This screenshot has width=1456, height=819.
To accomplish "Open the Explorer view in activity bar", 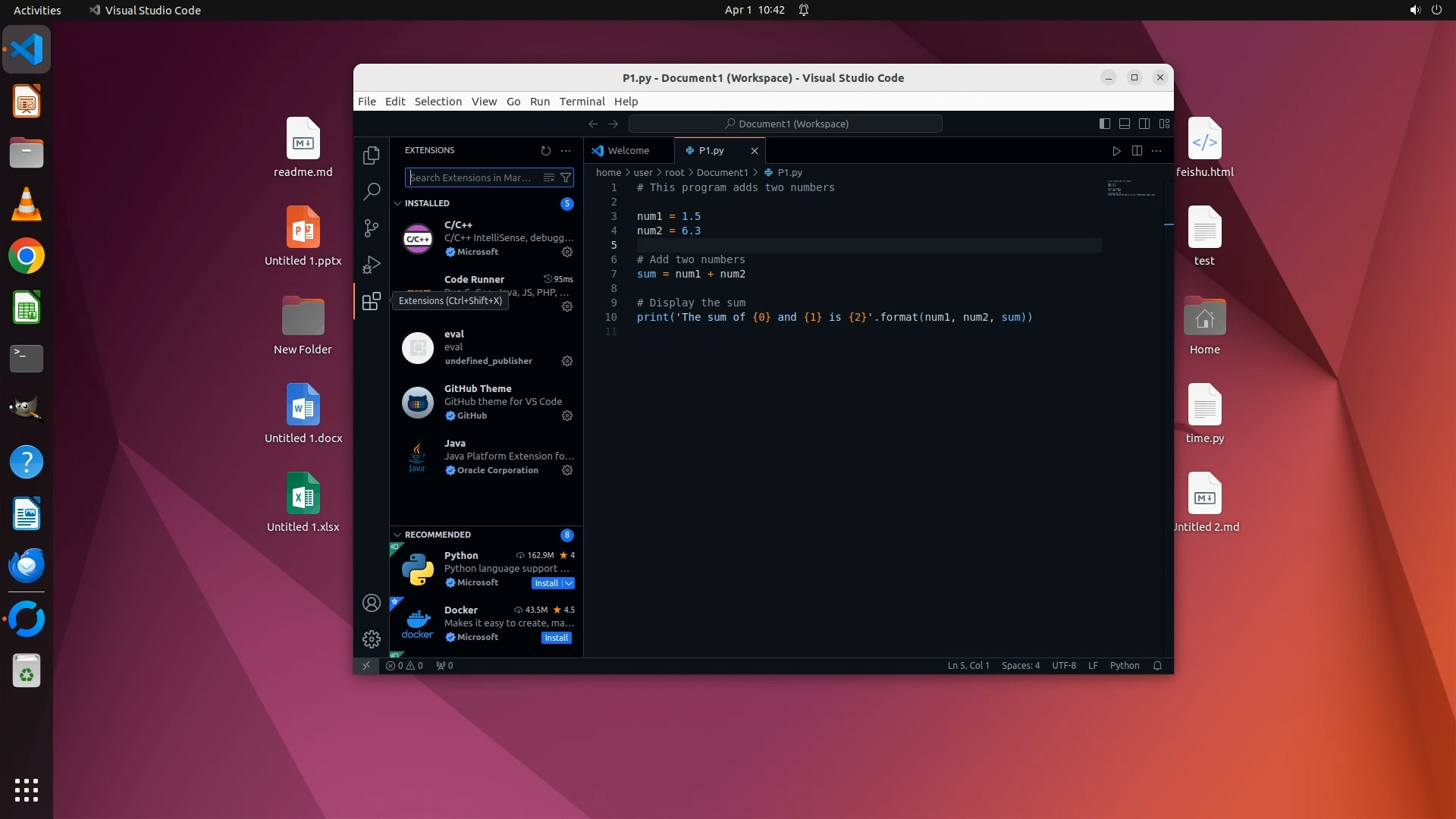I will coord(371,155).
